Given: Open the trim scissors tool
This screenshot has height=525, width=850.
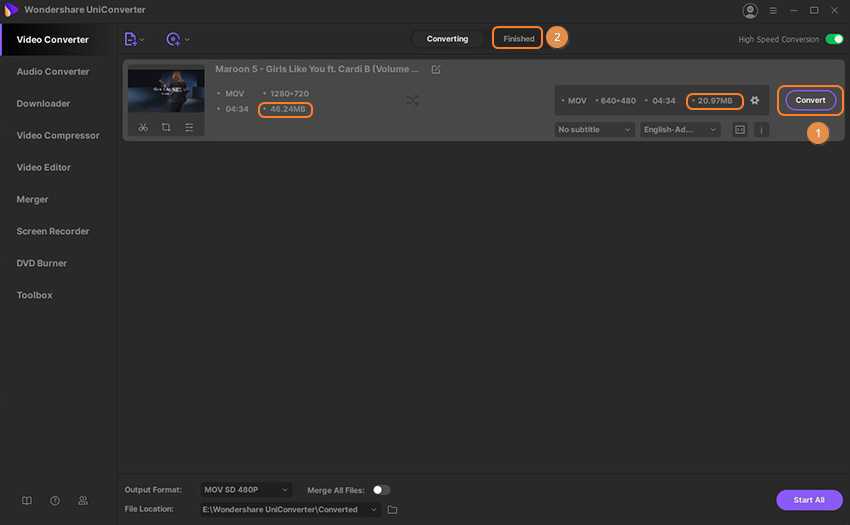Looking at the screenshot, I should (143, 128).
